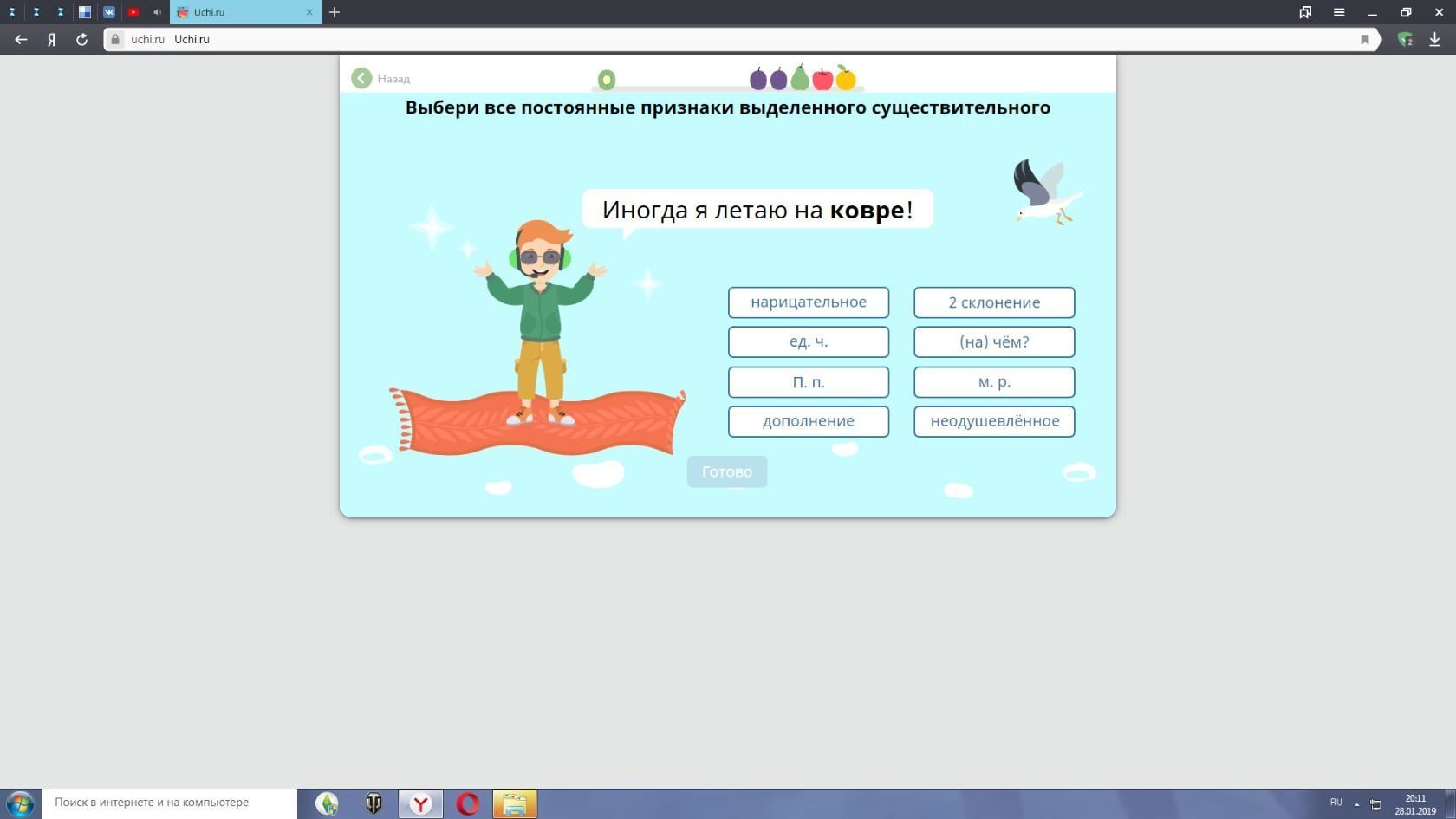Image resolution: width=1456 pixels, height=819 pixels.
Task: Reload the page with the refresh icon
Action: tap(81, 40)
